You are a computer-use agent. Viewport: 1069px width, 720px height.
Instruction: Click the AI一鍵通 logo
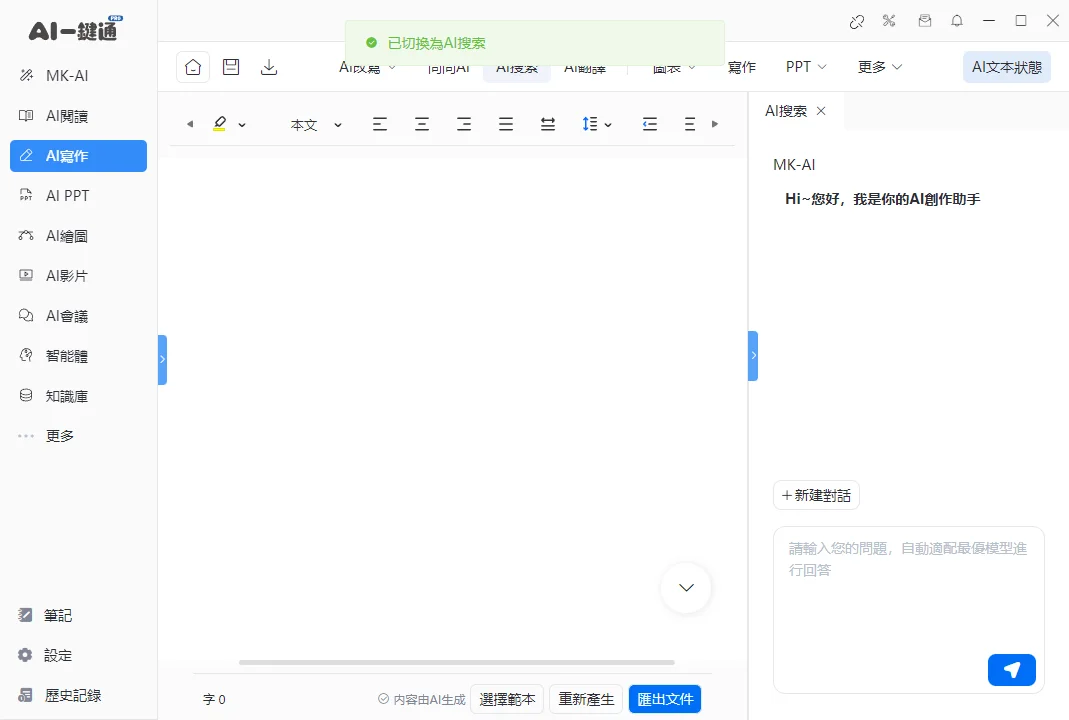click(75, 29)
